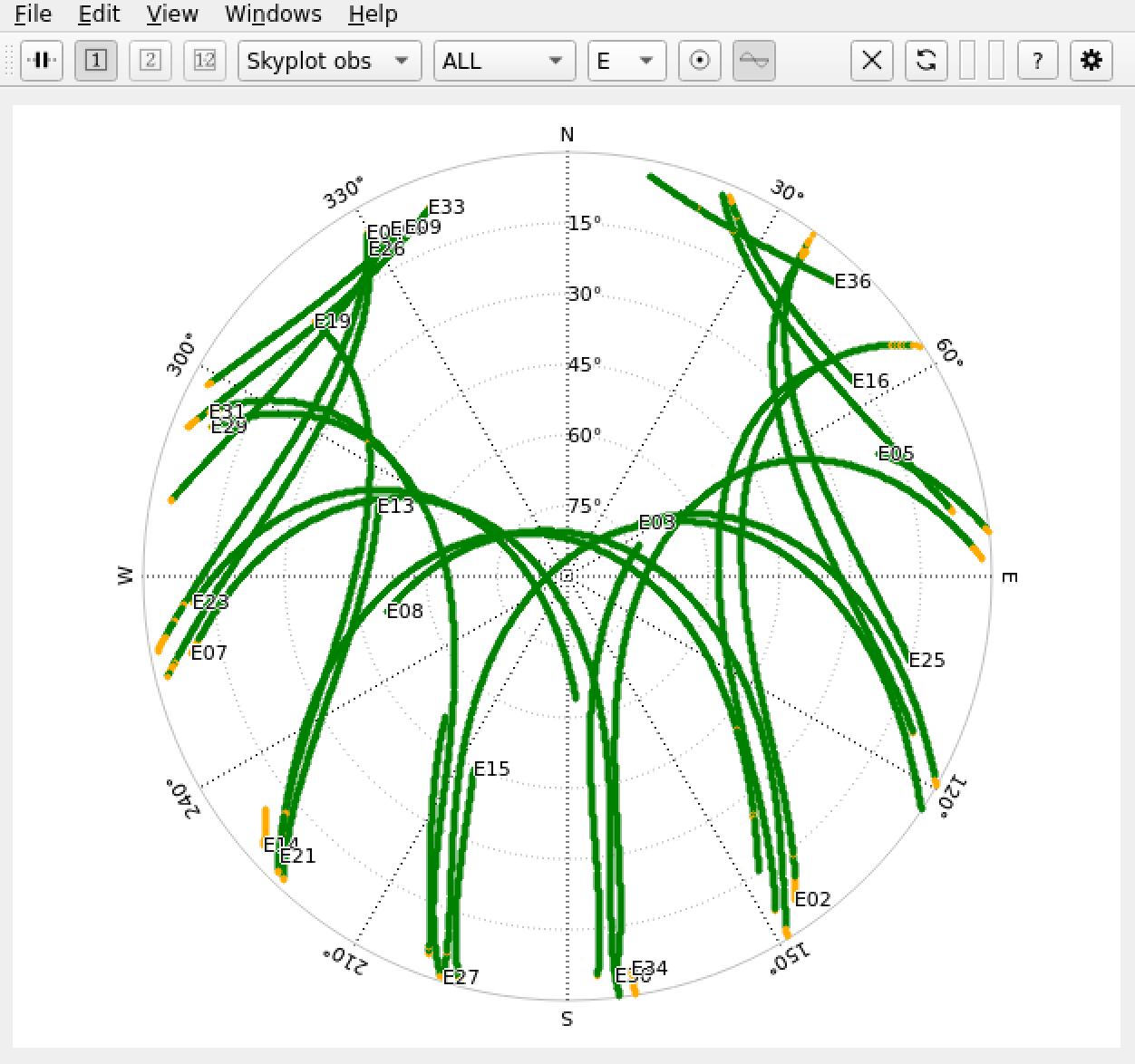The width and height of the screenshot is (1135, 1064).
Task: Open the File menu
Action: tap(32, 14)
